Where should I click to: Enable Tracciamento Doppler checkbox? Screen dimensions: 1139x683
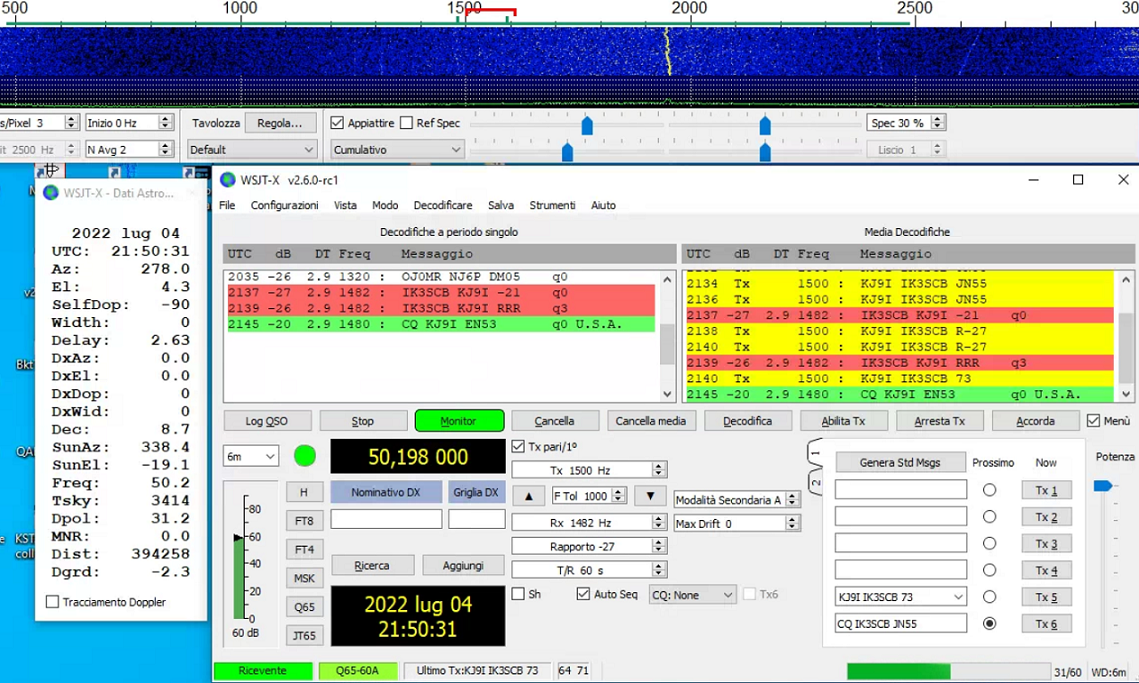[53, 602]
